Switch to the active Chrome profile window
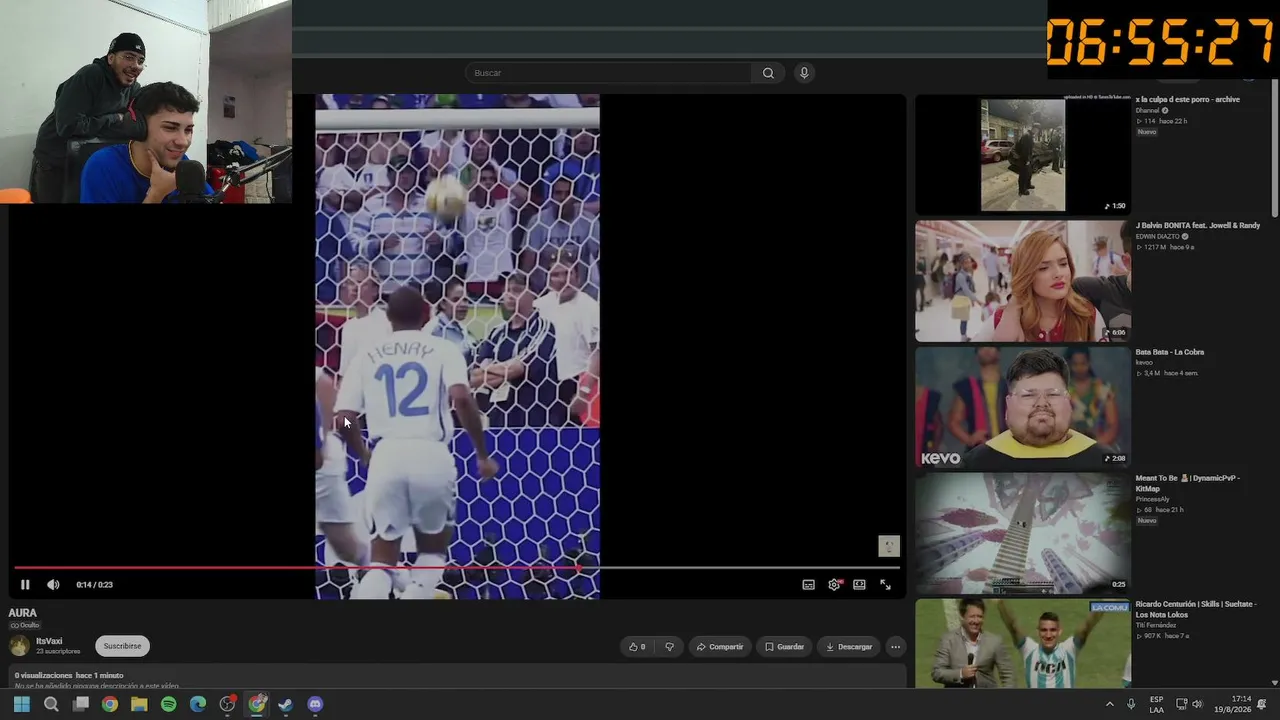This screenshot has width=1280, height=720. point(257,704)
